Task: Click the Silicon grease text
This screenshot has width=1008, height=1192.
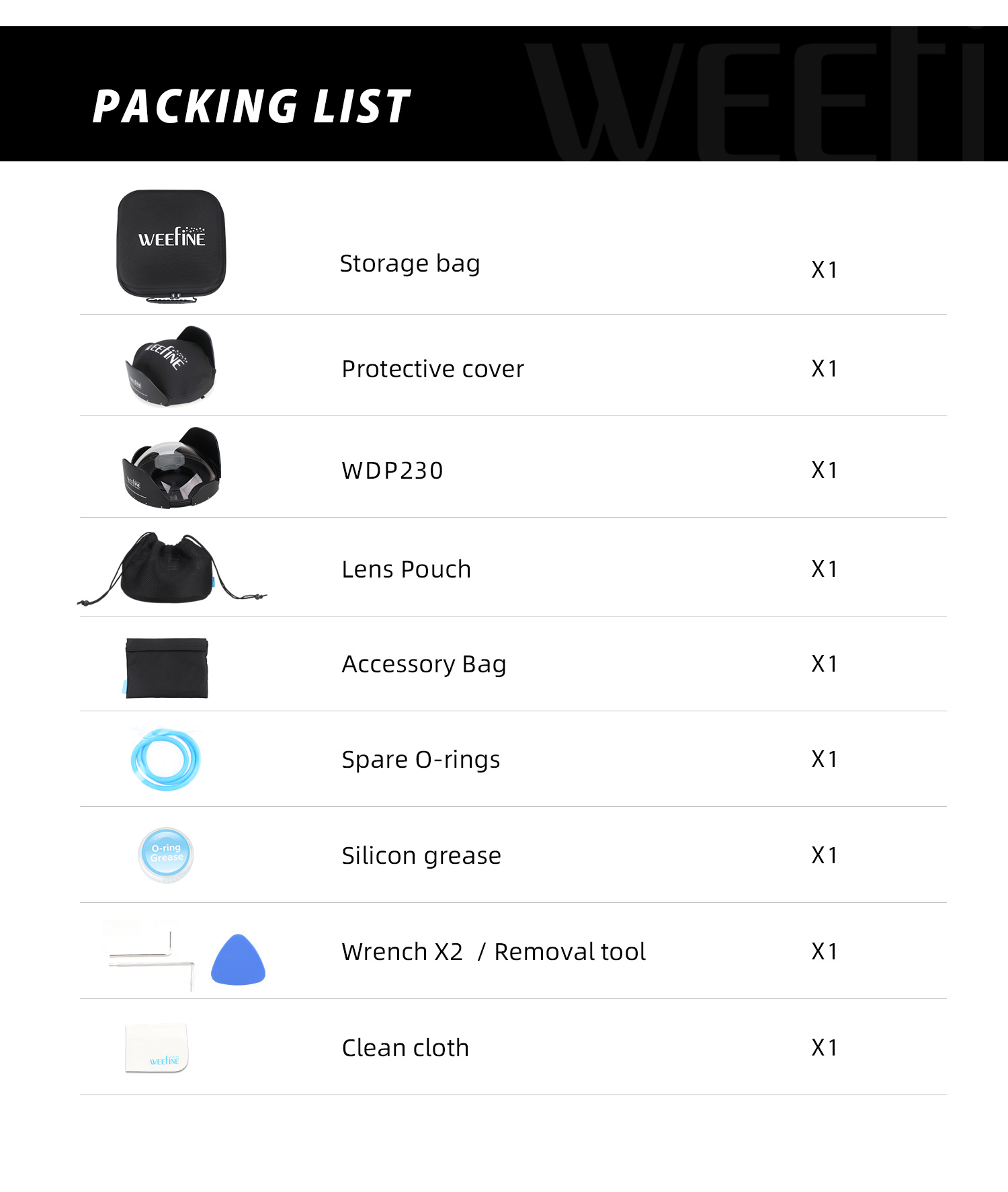Action: 421,856
